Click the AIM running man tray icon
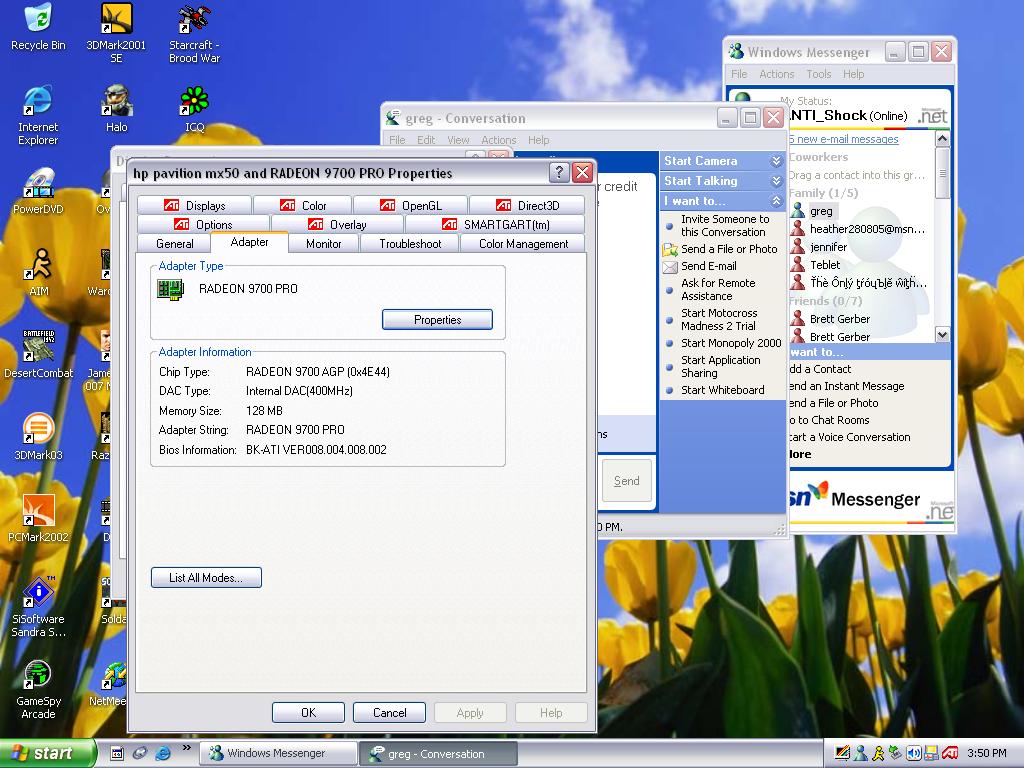1024x768 pixels. pyautogui.click(x=878, y=753)
